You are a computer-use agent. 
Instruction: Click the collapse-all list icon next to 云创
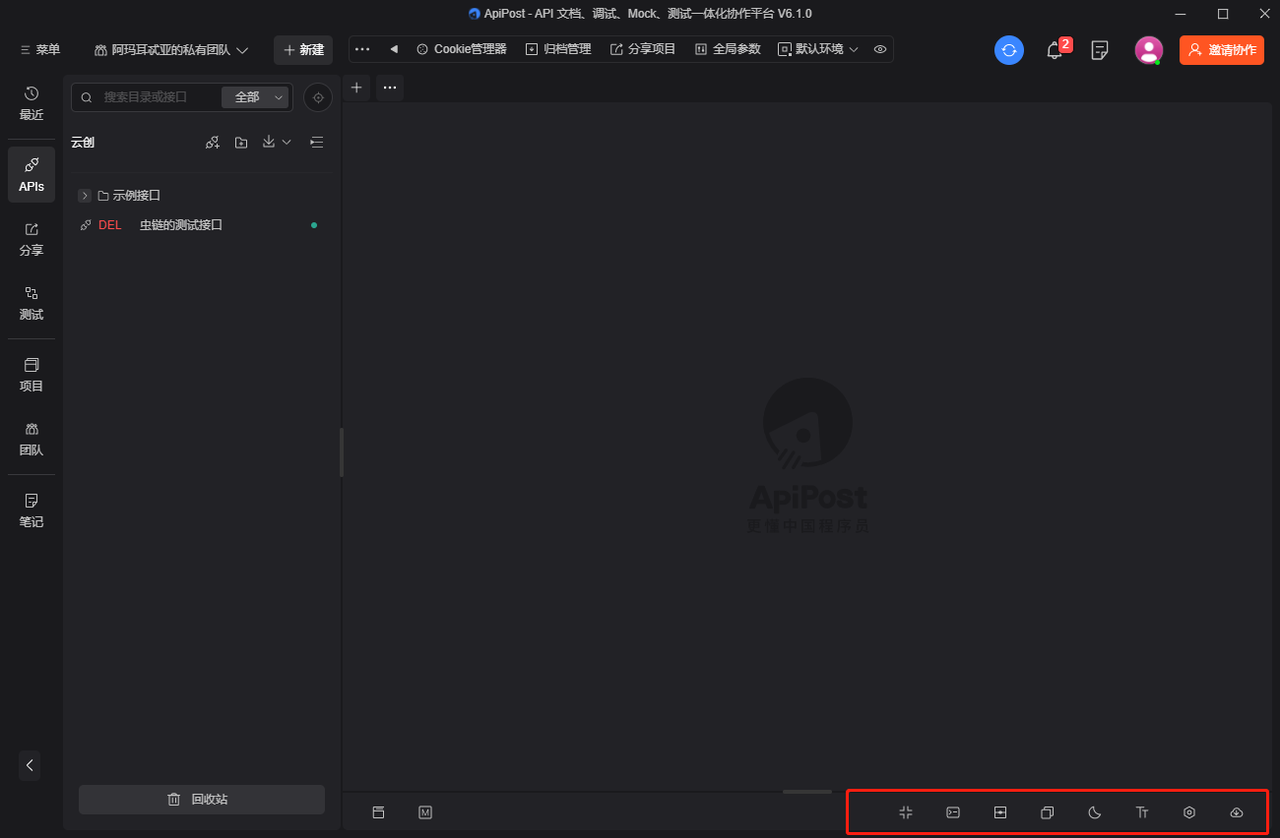pos(317,143)
